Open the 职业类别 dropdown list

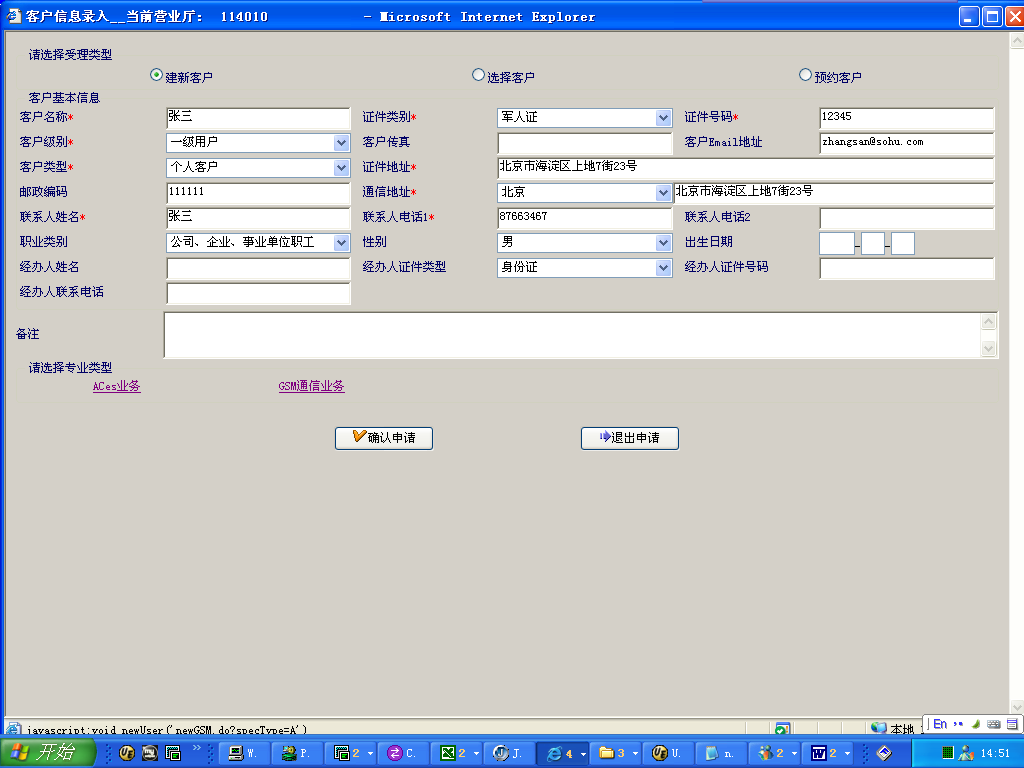tap(341, 243)
